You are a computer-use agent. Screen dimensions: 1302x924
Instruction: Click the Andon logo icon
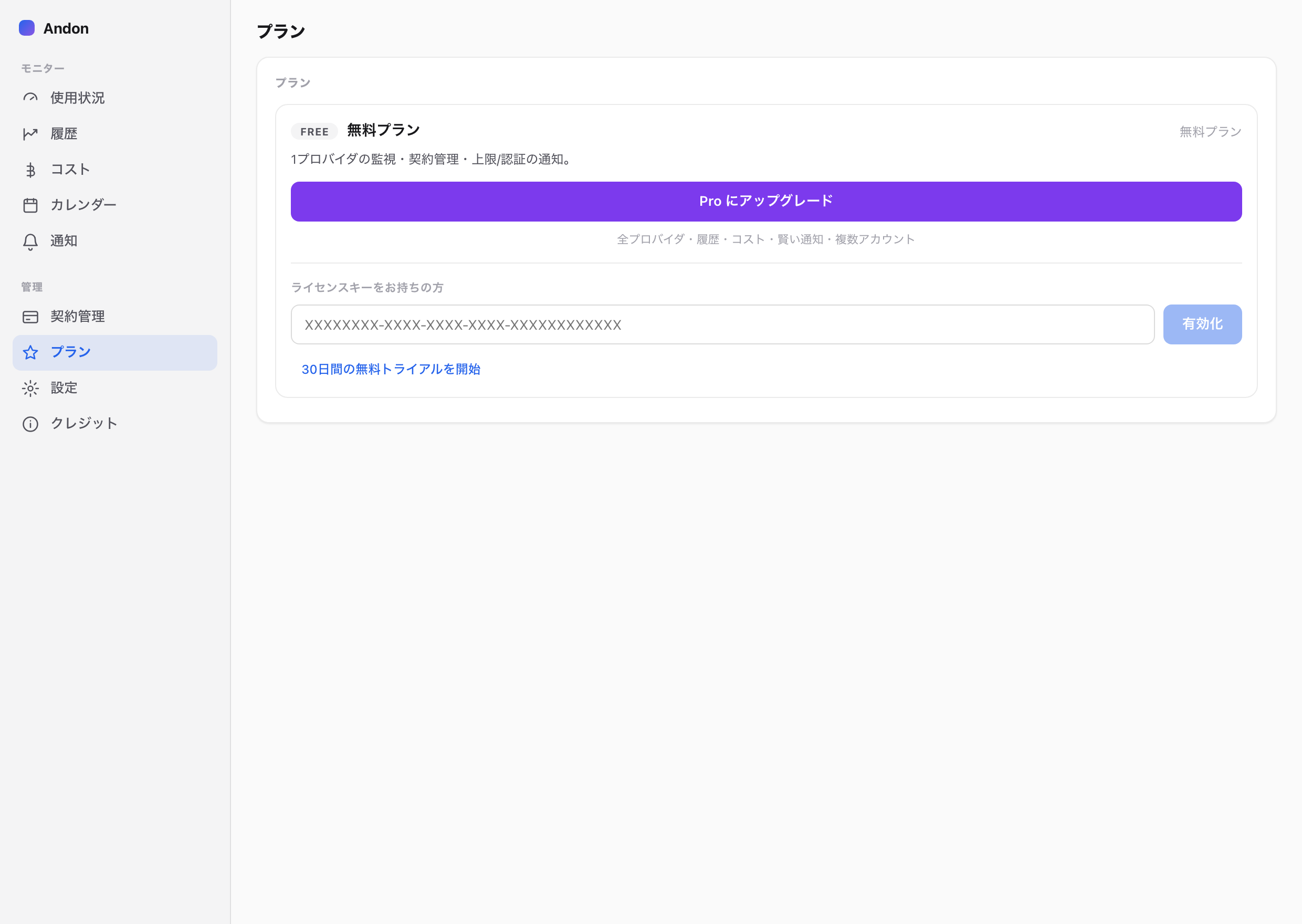[27, 28]
